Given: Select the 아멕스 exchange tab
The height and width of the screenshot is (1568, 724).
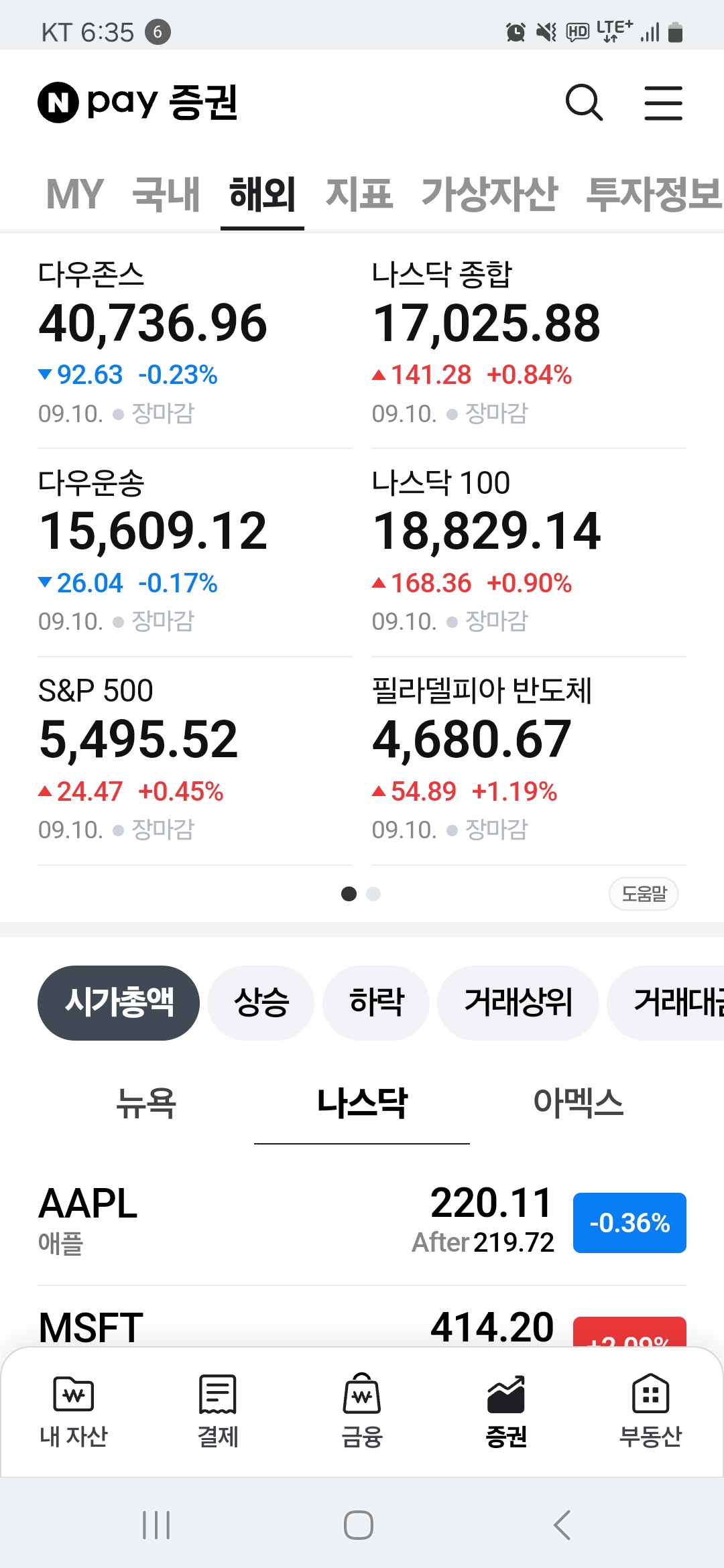Looking at the screenshot, I should 578,1103.
